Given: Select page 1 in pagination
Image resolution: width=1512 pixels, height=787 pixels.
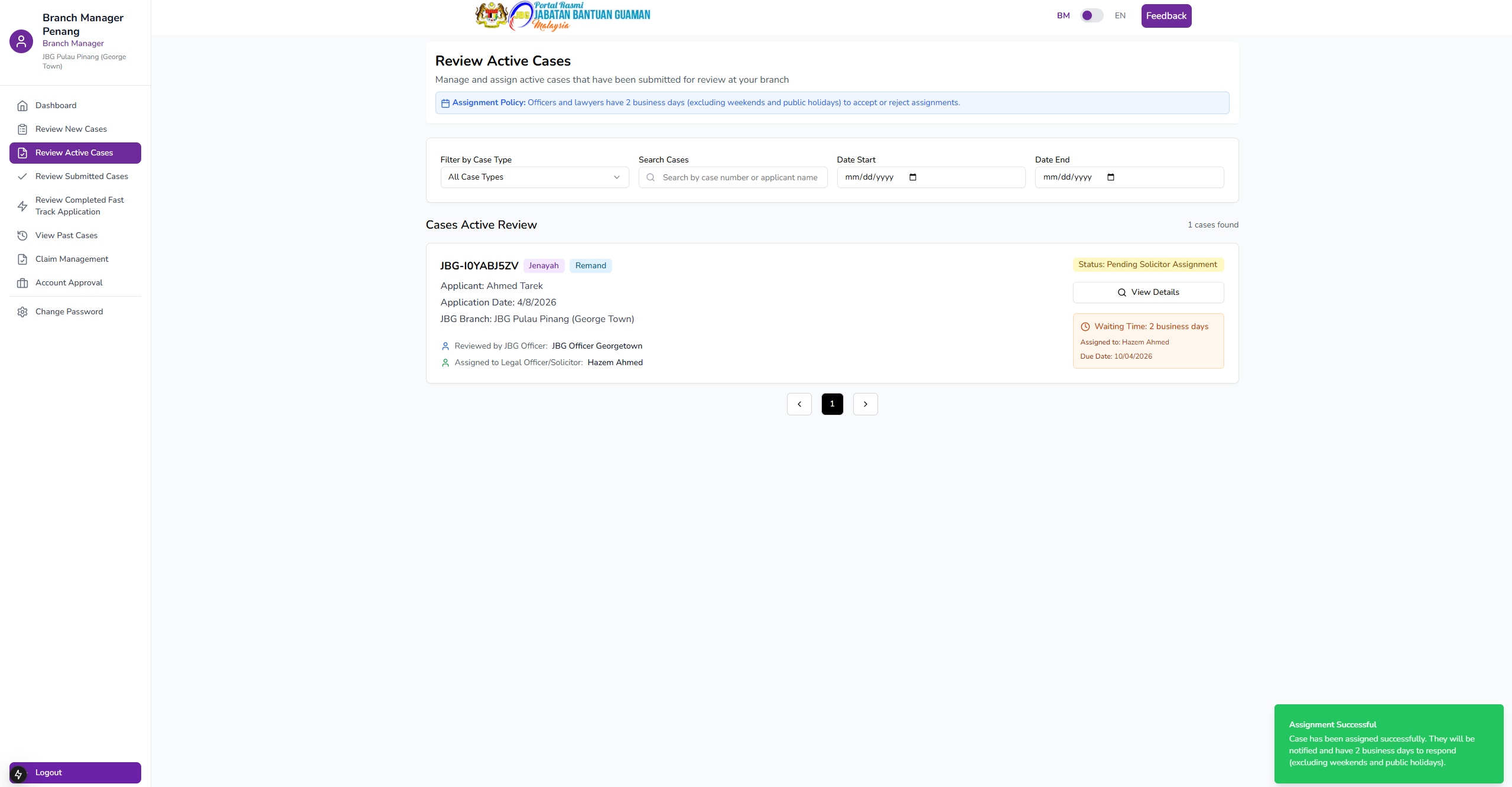Looking at the screenshot, I should coord(832,404).
